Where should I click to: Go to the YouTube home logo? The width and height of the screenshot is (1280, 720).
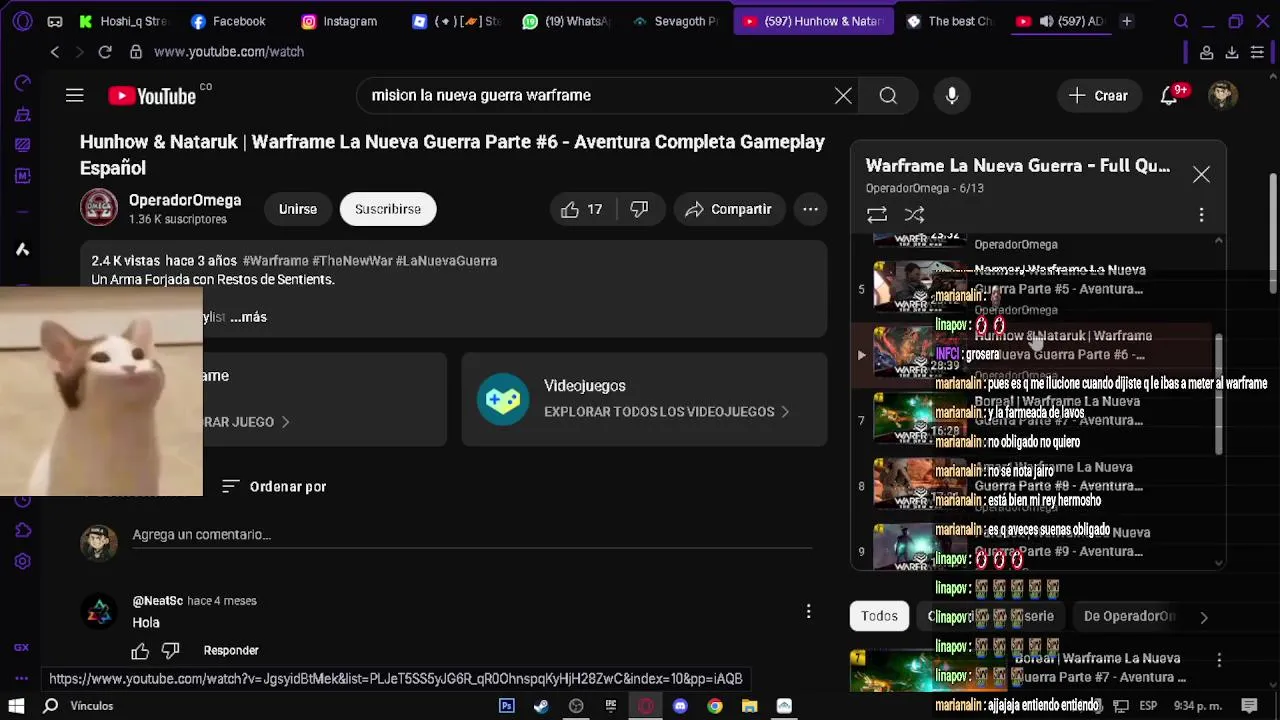[x=153, y=96]
